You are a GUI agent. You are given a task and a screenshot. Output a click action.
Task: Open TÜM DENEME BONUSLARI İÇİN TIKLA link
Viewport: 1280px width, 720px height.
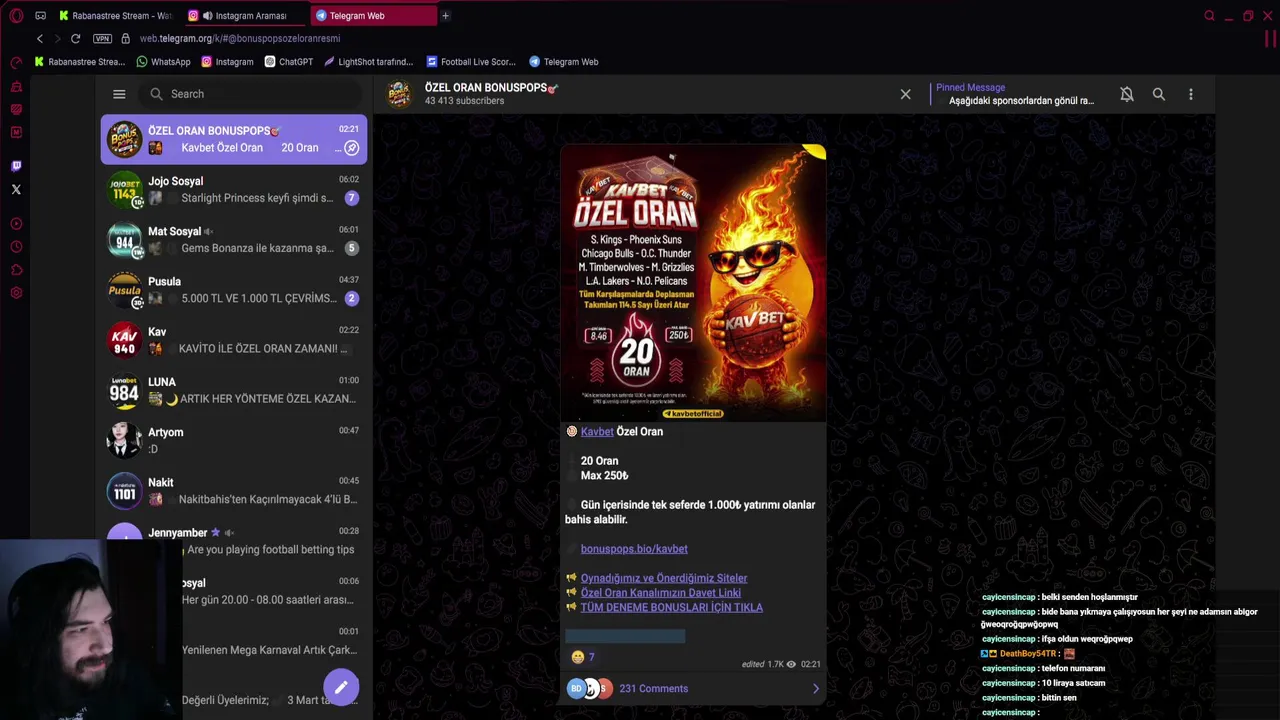[x=672, y=607]
